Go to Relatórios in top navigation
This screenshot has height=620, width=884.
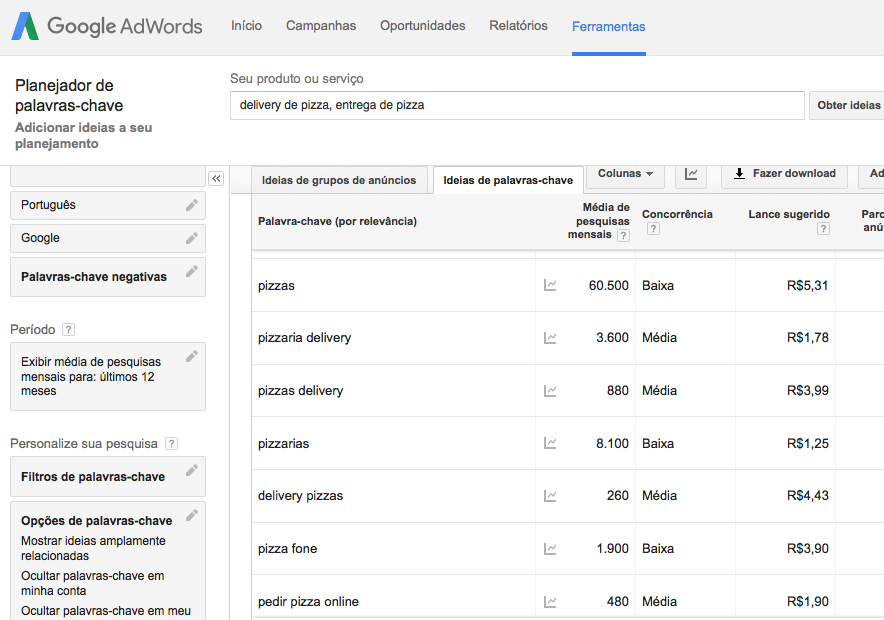tap(518, 26)
